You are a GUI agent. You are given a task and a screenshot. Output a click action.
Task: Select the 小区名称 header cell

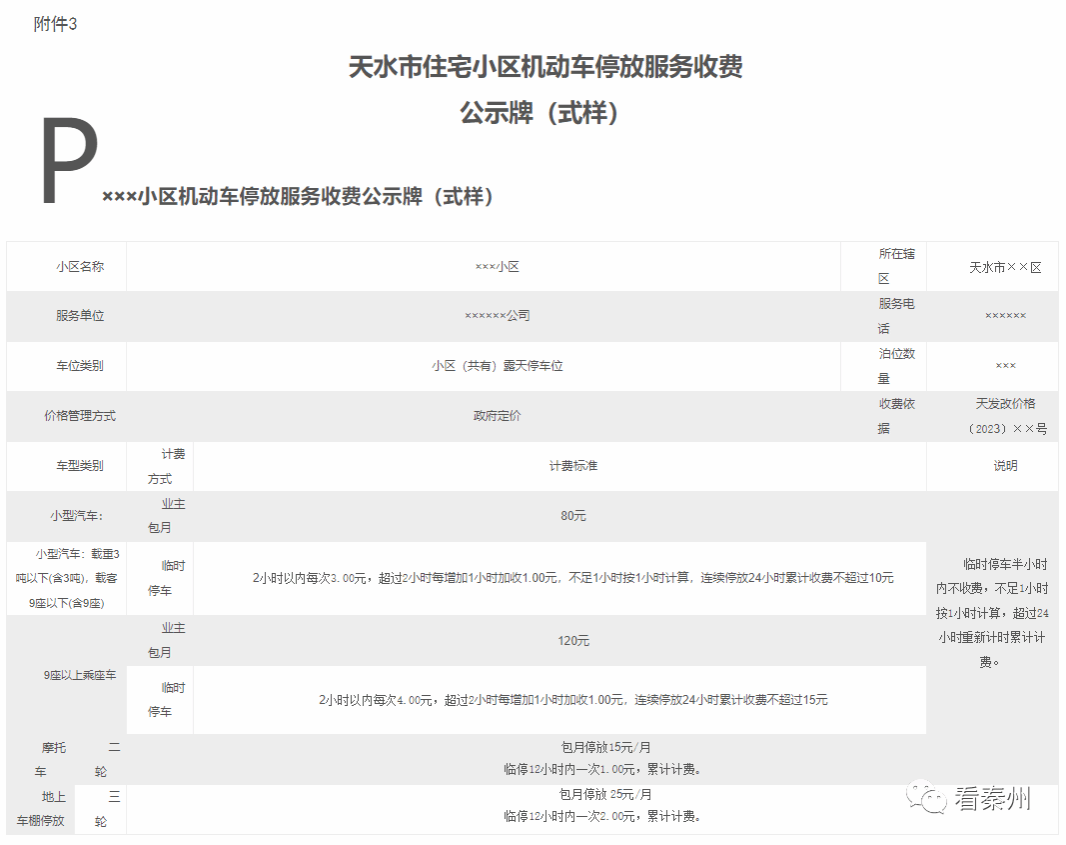pyautogui.click(x=79, y=267)
